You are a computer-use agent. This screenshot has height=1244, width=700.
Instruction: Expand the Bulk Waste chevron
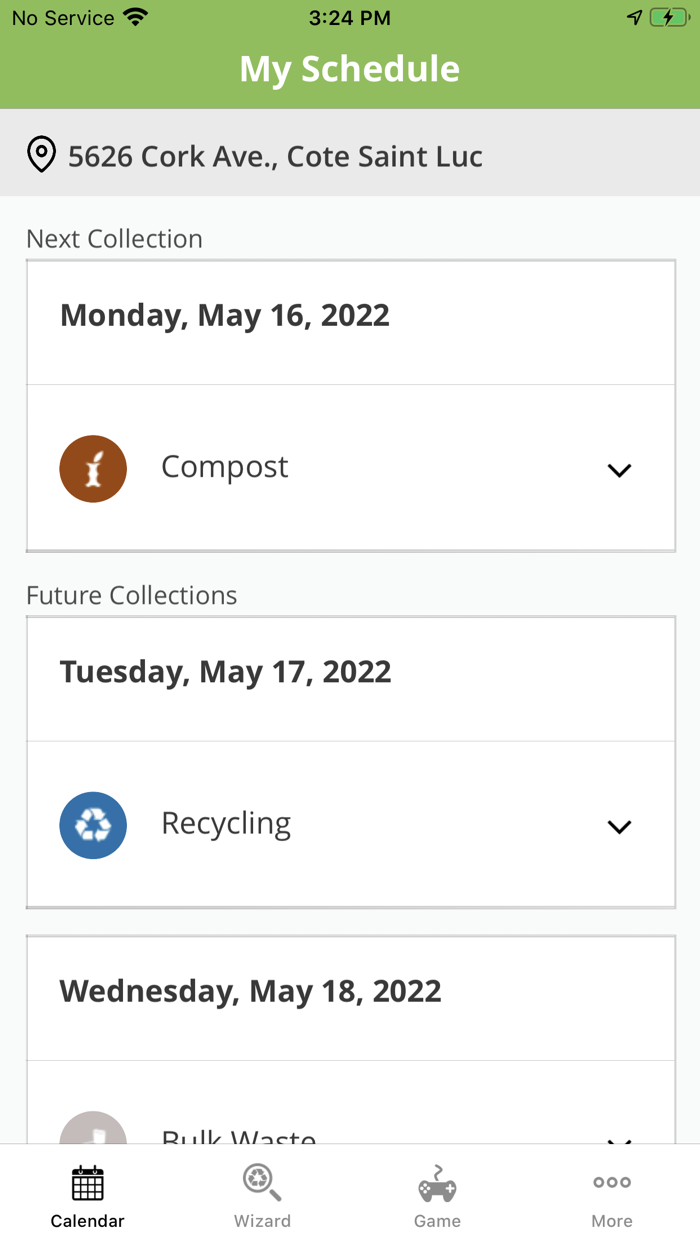tap(620, 1138)
